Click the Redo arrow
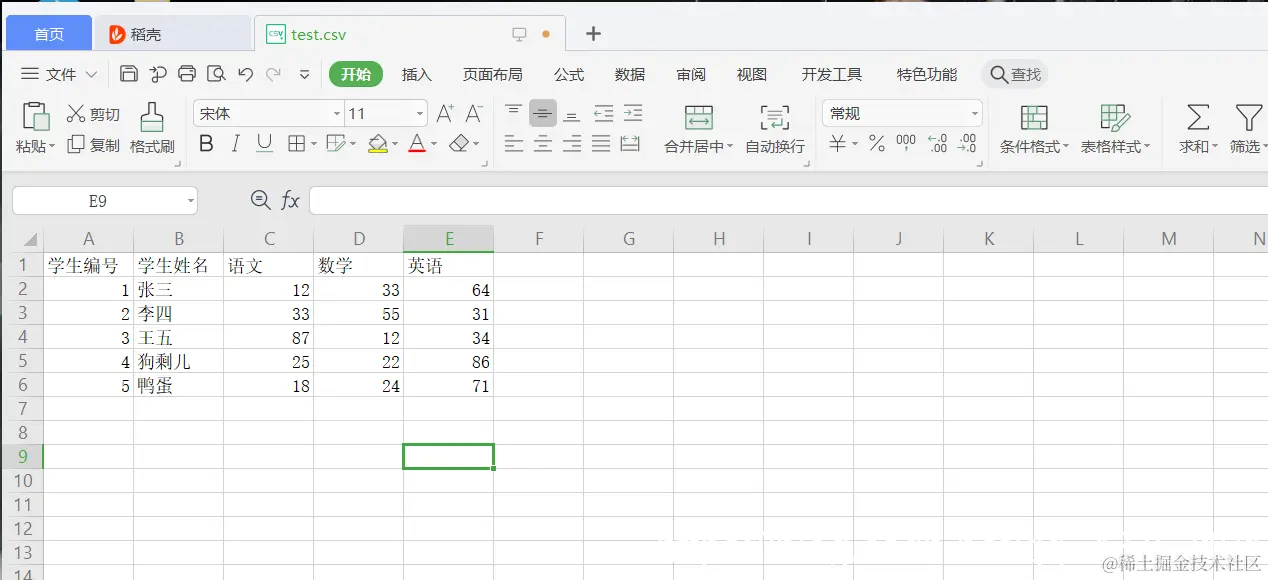The height and width of the screenshot is (580, 1268). pos(273,74)
